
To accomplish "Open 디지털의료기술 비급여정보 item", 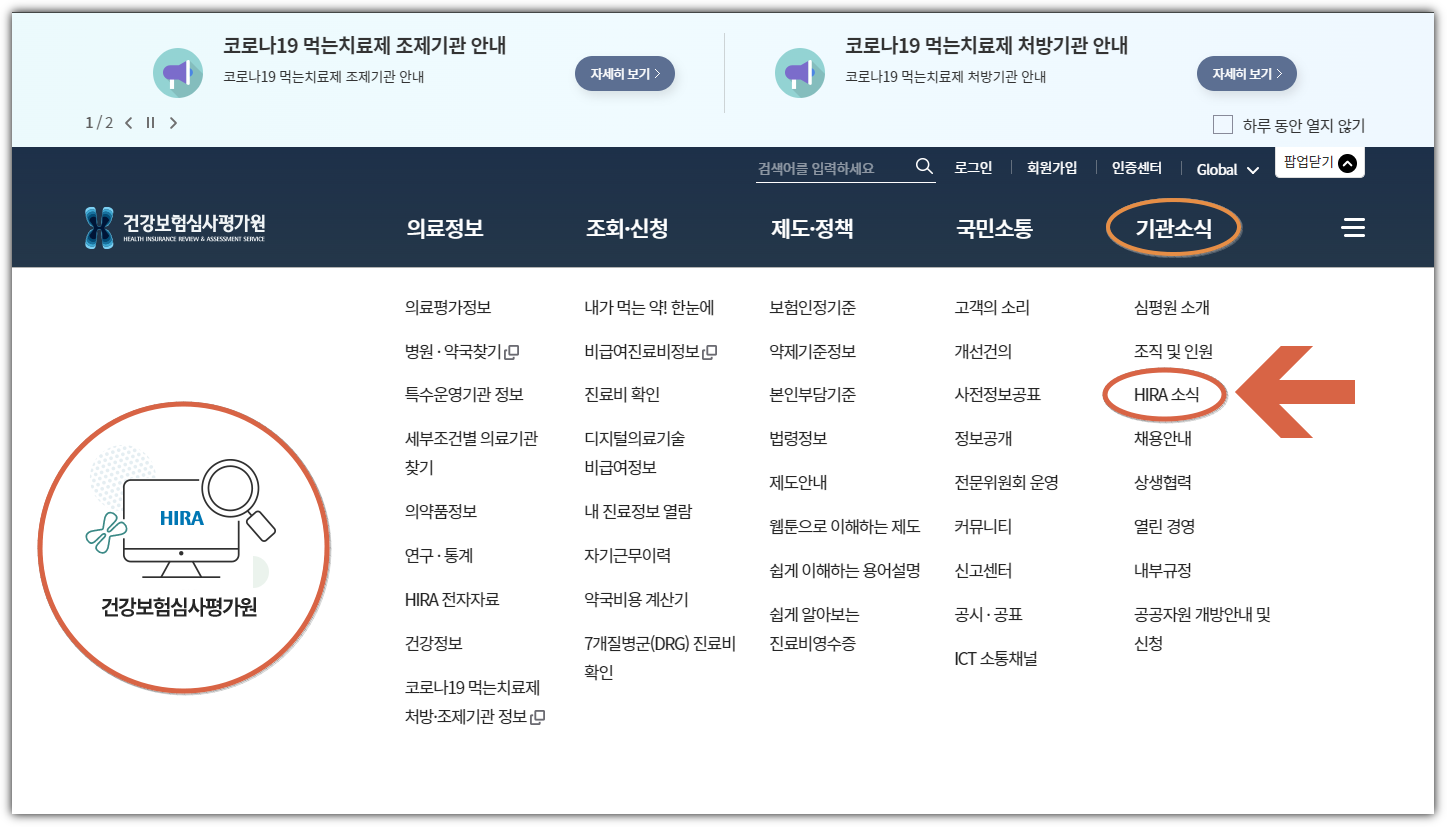I will tap(634, 453).
